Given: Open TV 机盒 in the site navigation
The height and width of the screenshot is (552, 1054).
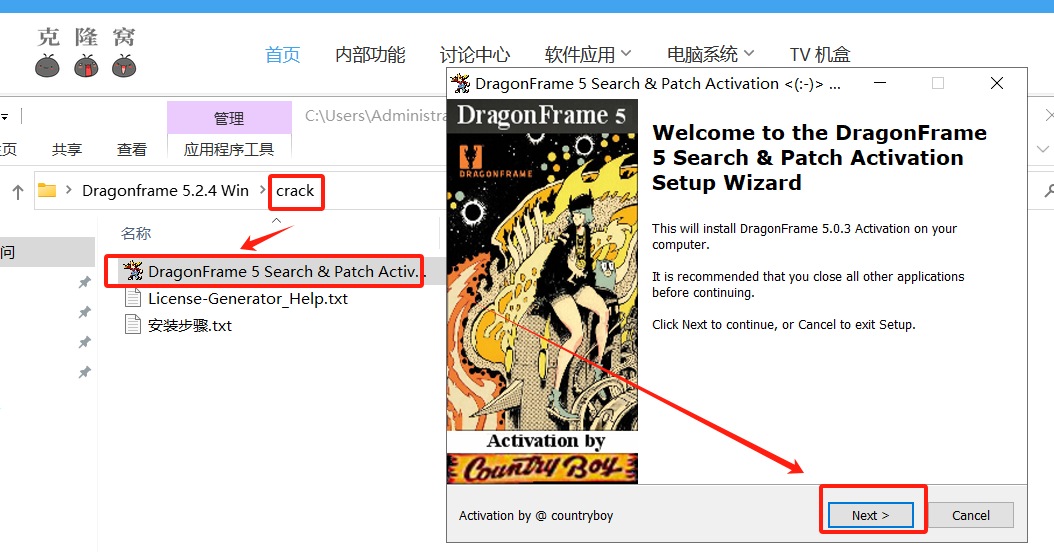Looking at the screenshot, I should 820,54.
